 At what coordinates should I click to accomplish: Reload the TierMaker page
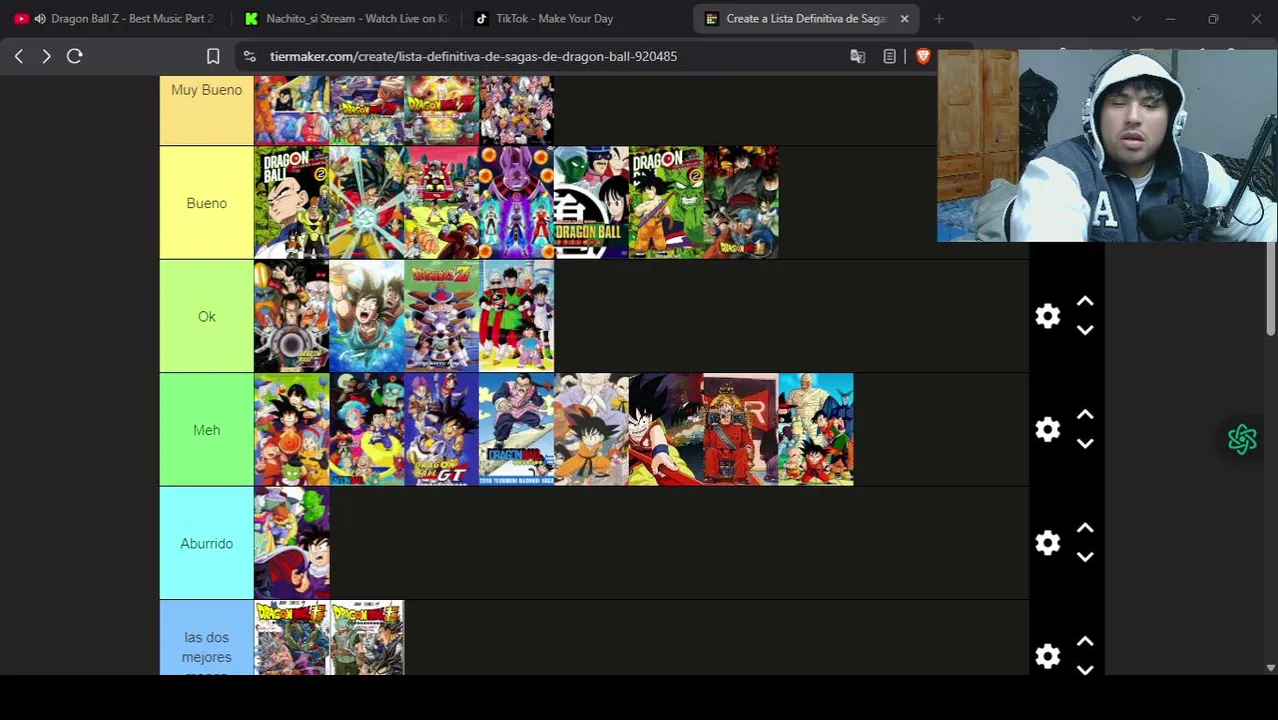(74, 56)
